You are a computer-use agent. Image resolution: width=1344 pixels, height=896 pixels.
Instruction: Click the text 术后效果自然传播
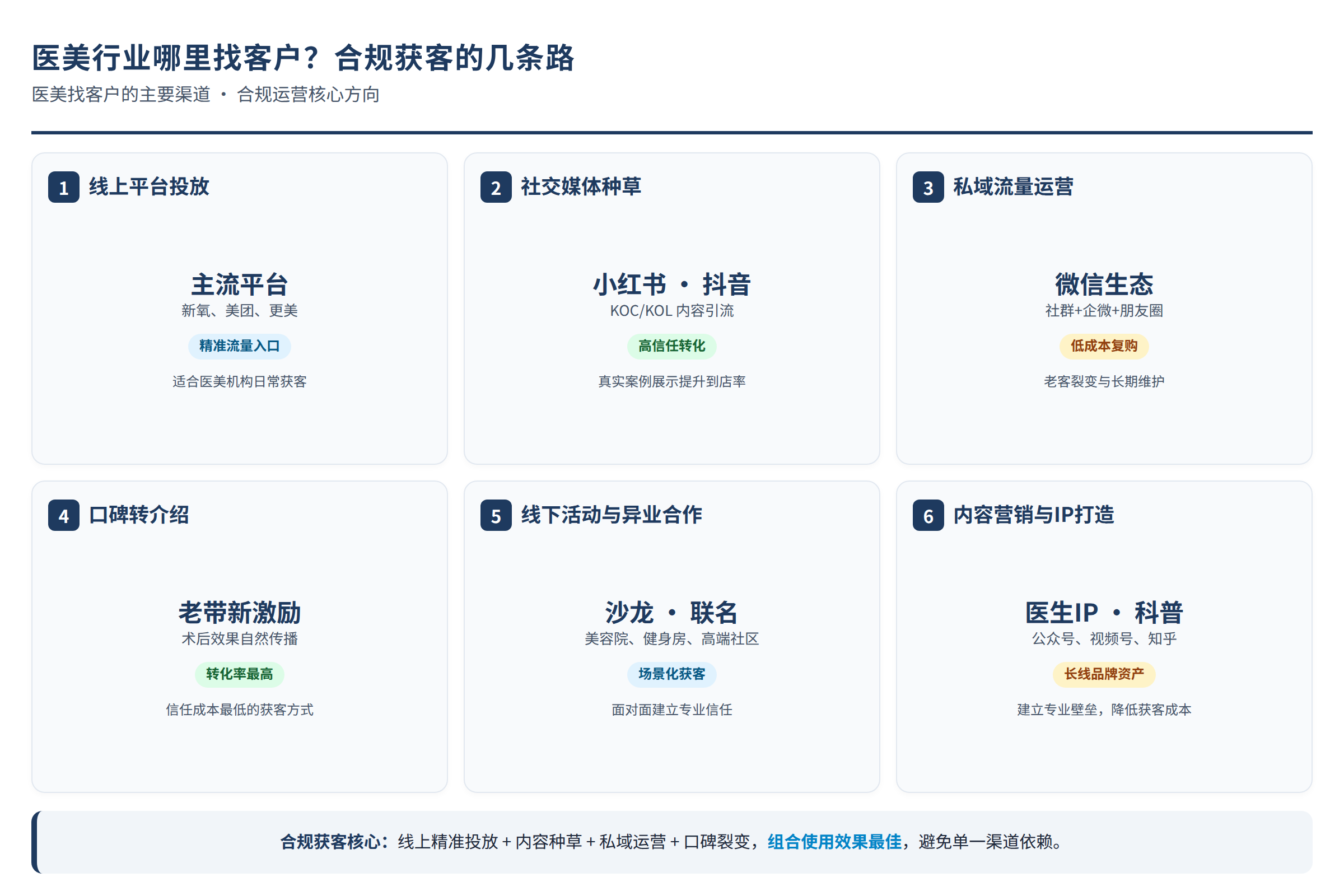[x=240, y=639]
